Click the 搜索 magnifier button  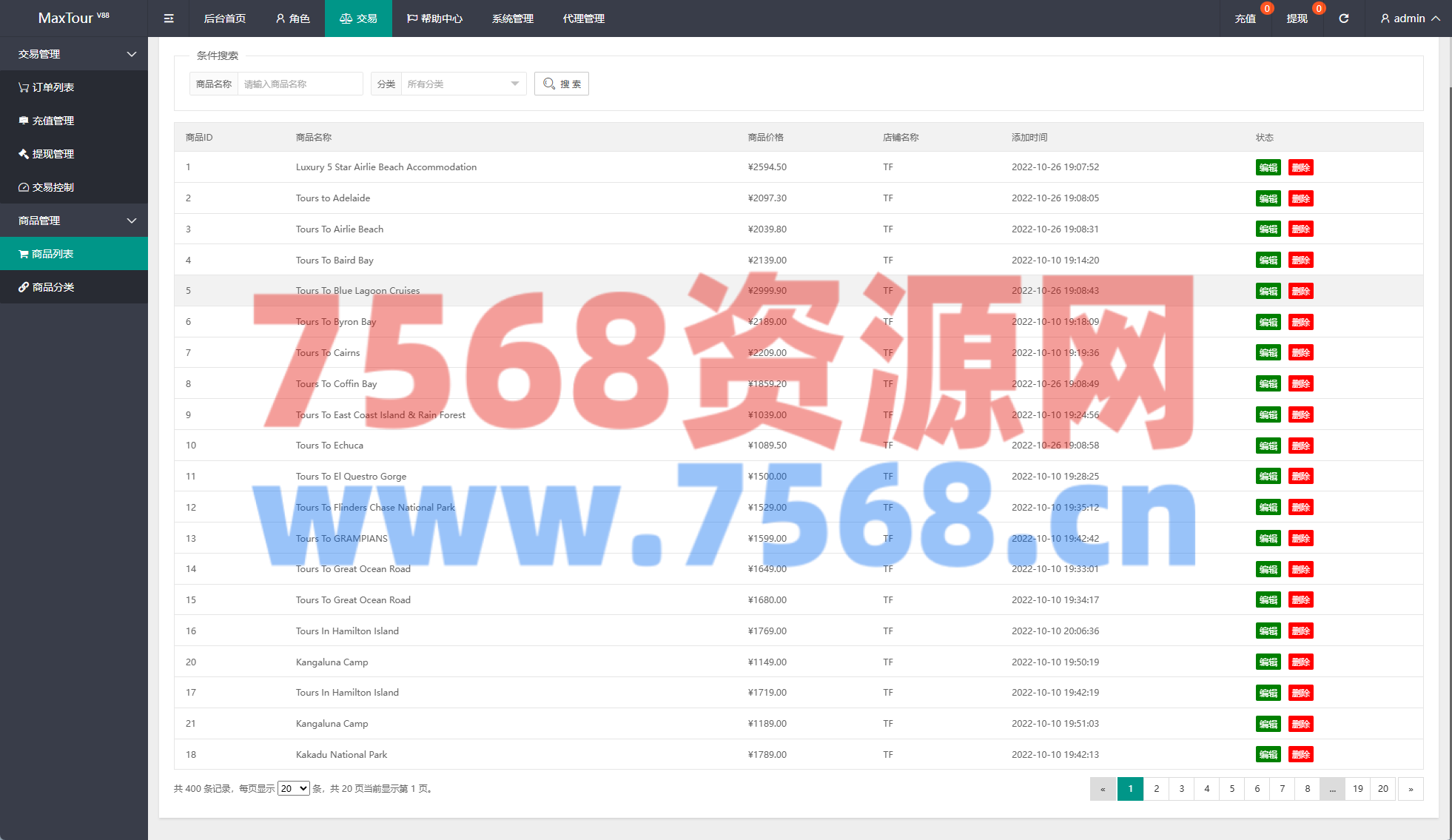pyautogui.click(x=561, y=84)
